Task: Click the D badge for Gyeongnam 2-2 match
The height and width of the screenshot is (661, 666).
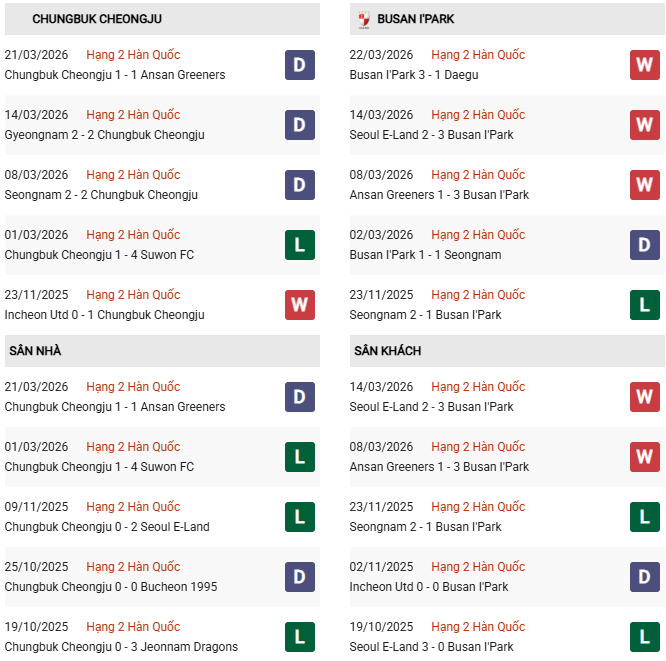Action: 300,125
